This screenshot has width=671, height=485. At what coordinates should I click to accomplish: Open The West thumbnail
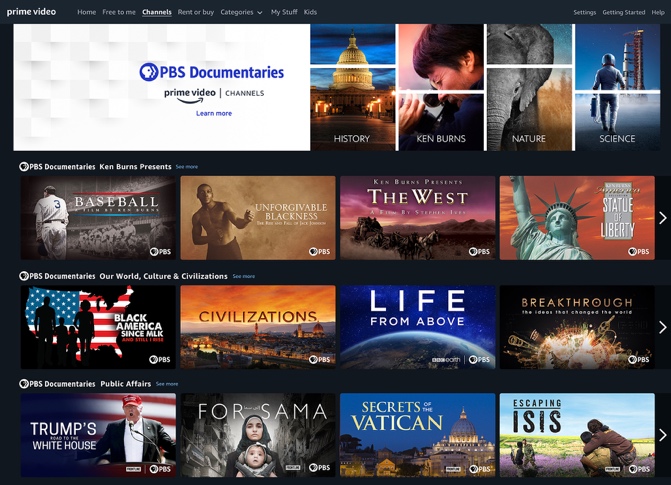click(x=418, y=218)
